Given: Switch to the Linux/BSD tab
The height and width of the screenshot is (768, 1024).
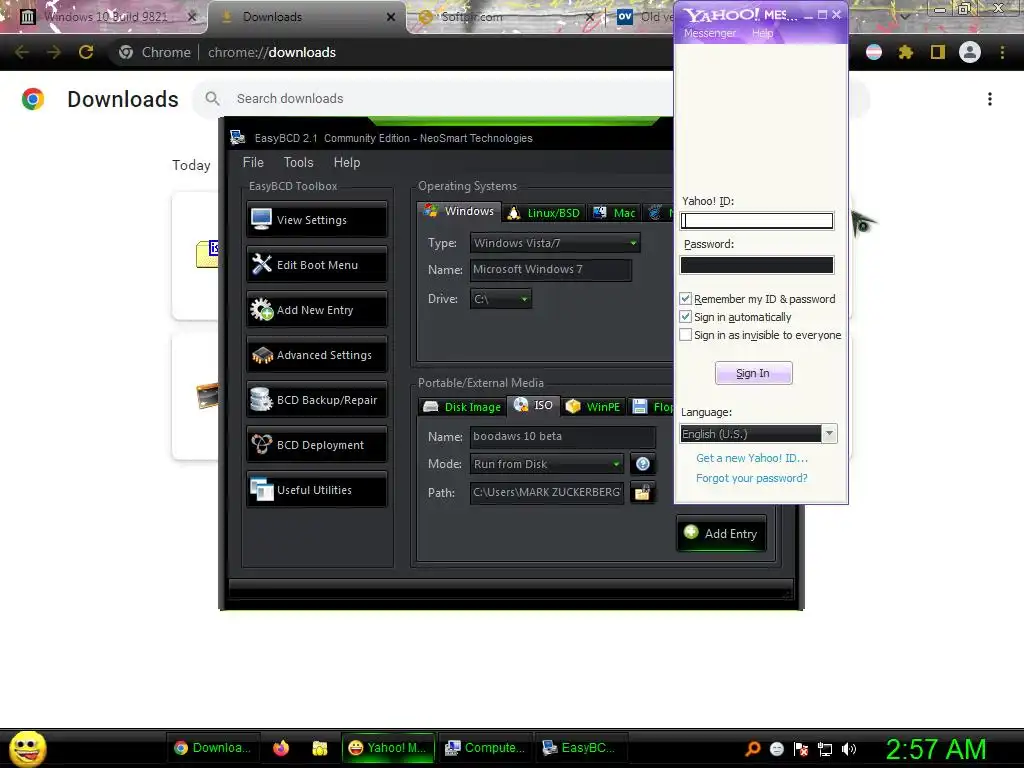Looking at the screenshot, I should point(544,213).
